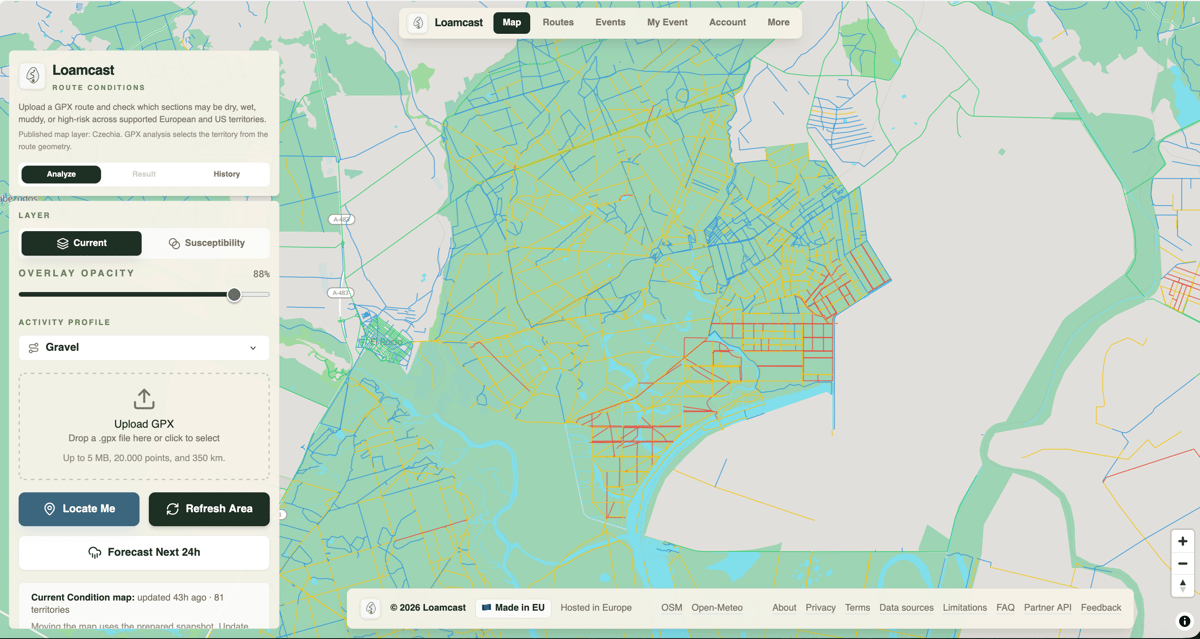Switch to the History tab
The image size is (1200, 639).
227,174
